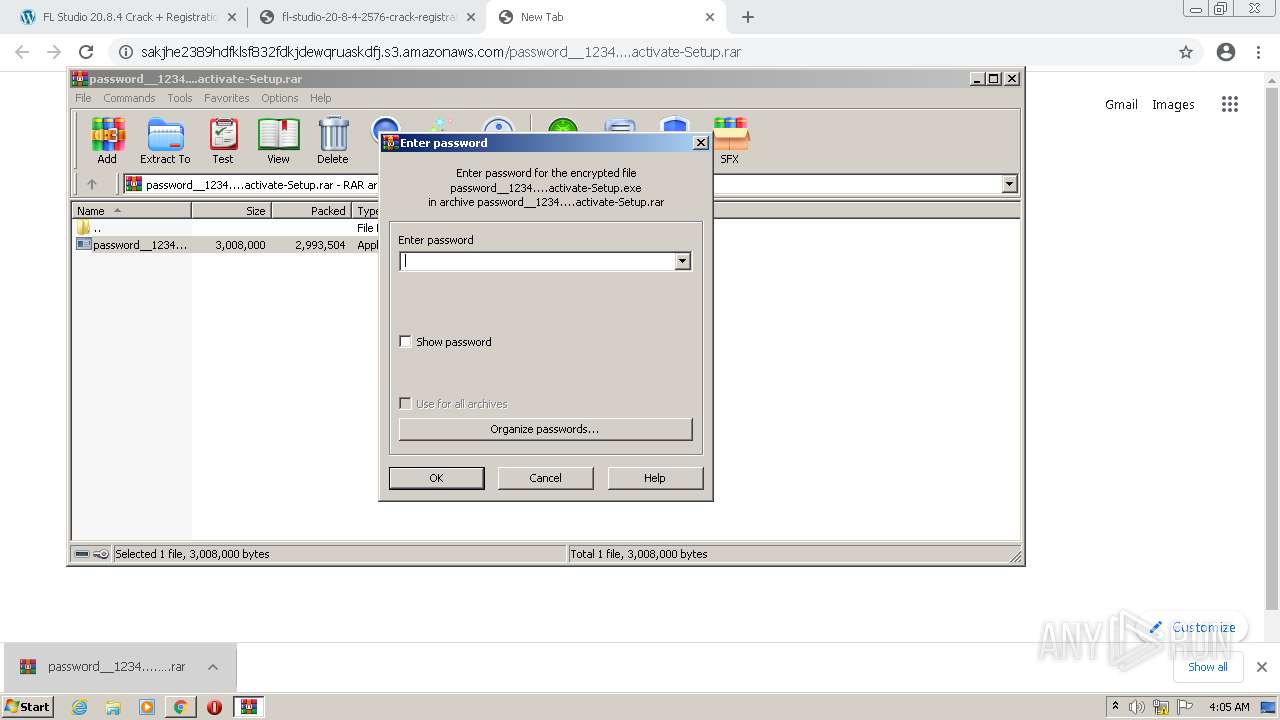Screen dimensions: 1280x720
Task: Click the Customize button
Action: coord(1193,628)
